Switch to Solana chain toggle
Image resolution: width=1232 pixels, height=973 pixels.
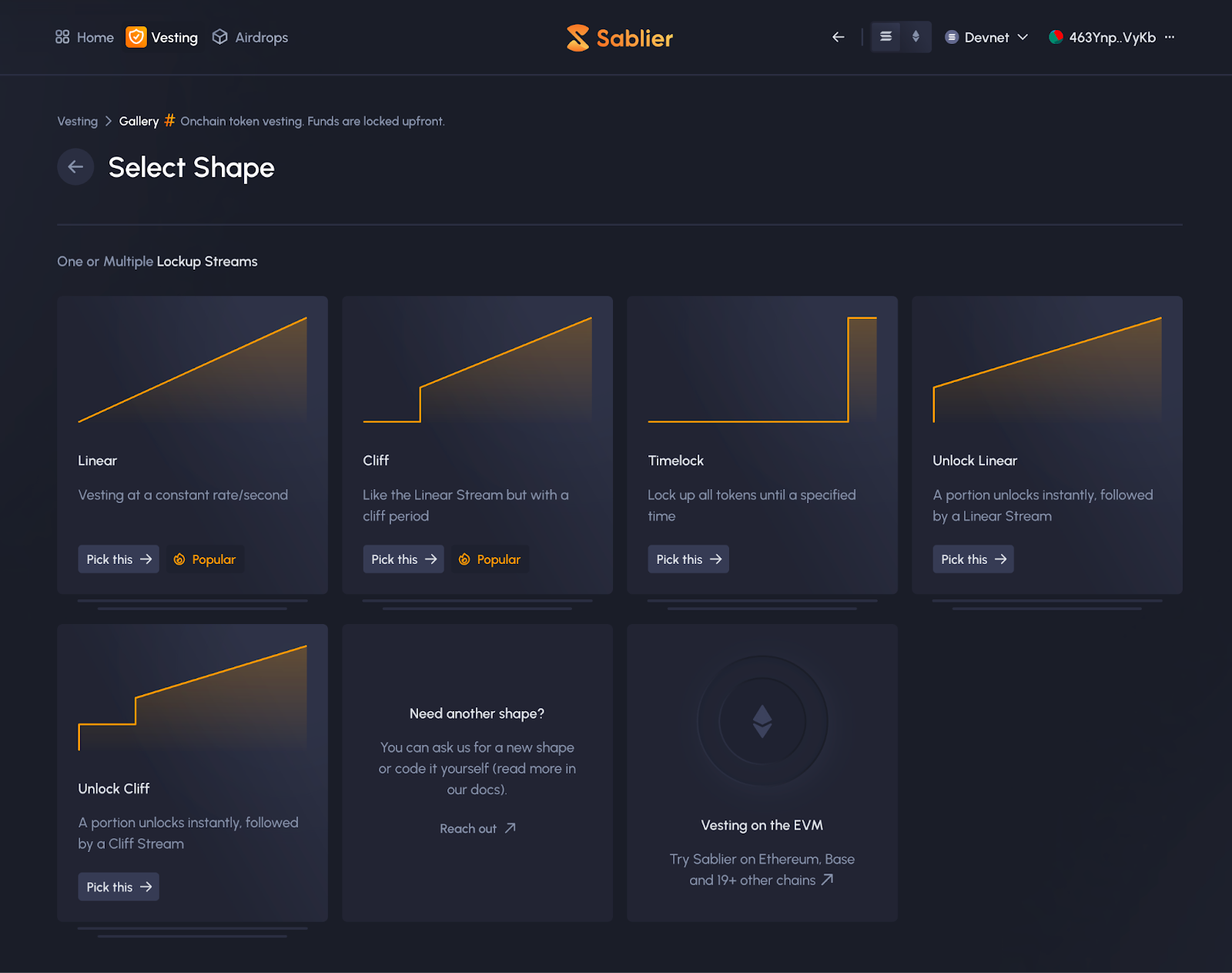coord(885,37)
